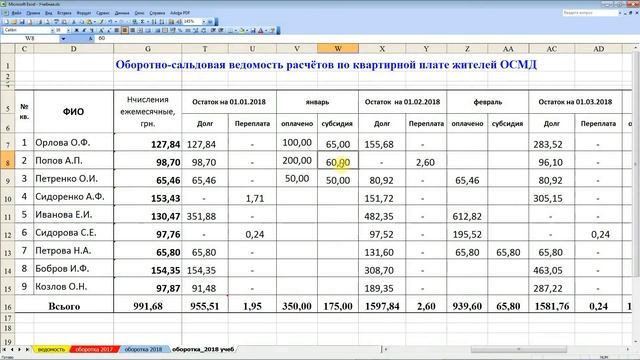Toggle Align Left on the formatting toolbar
This screenshot has width=640, height=360.
click(x=117, y=30)
